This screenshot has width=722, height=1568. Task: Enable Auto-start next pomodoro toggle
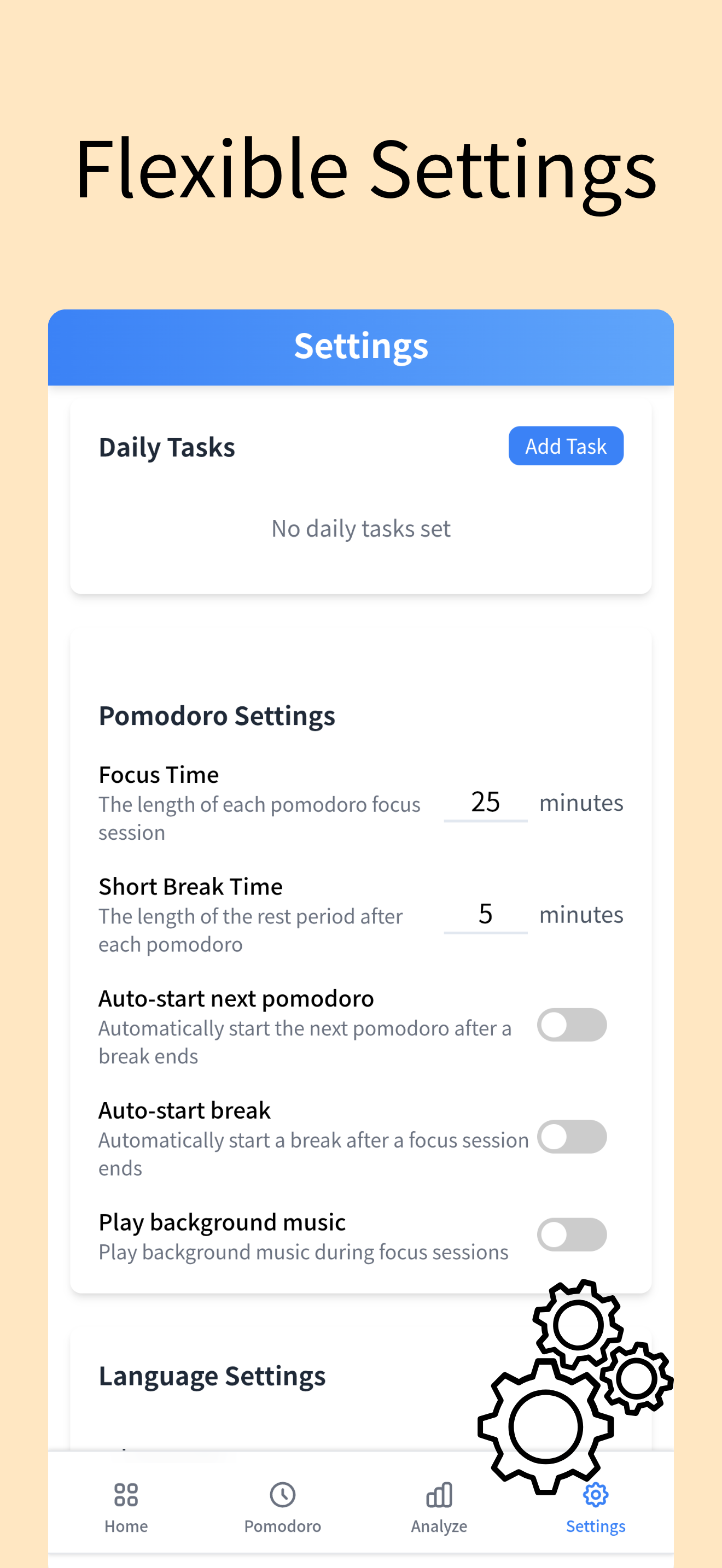pyautogui.click(x=572, y=1025)
